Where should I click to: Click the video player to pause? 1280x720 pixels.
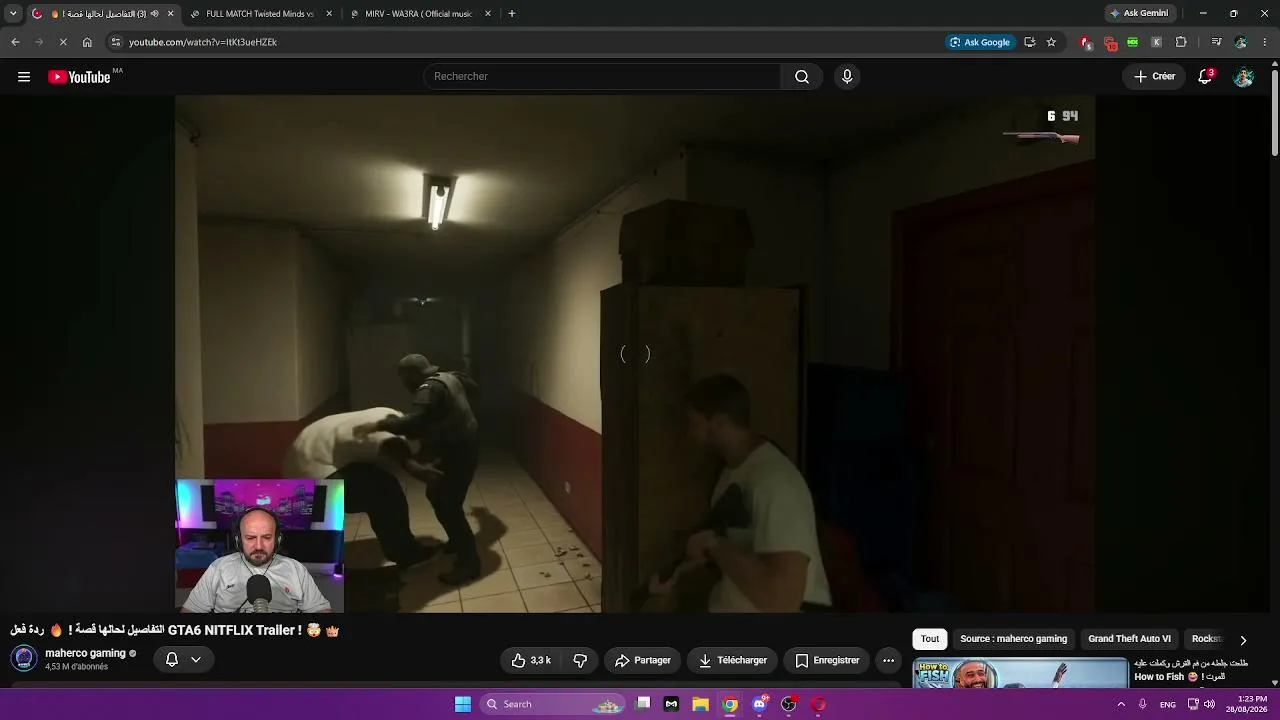[635, 354]
